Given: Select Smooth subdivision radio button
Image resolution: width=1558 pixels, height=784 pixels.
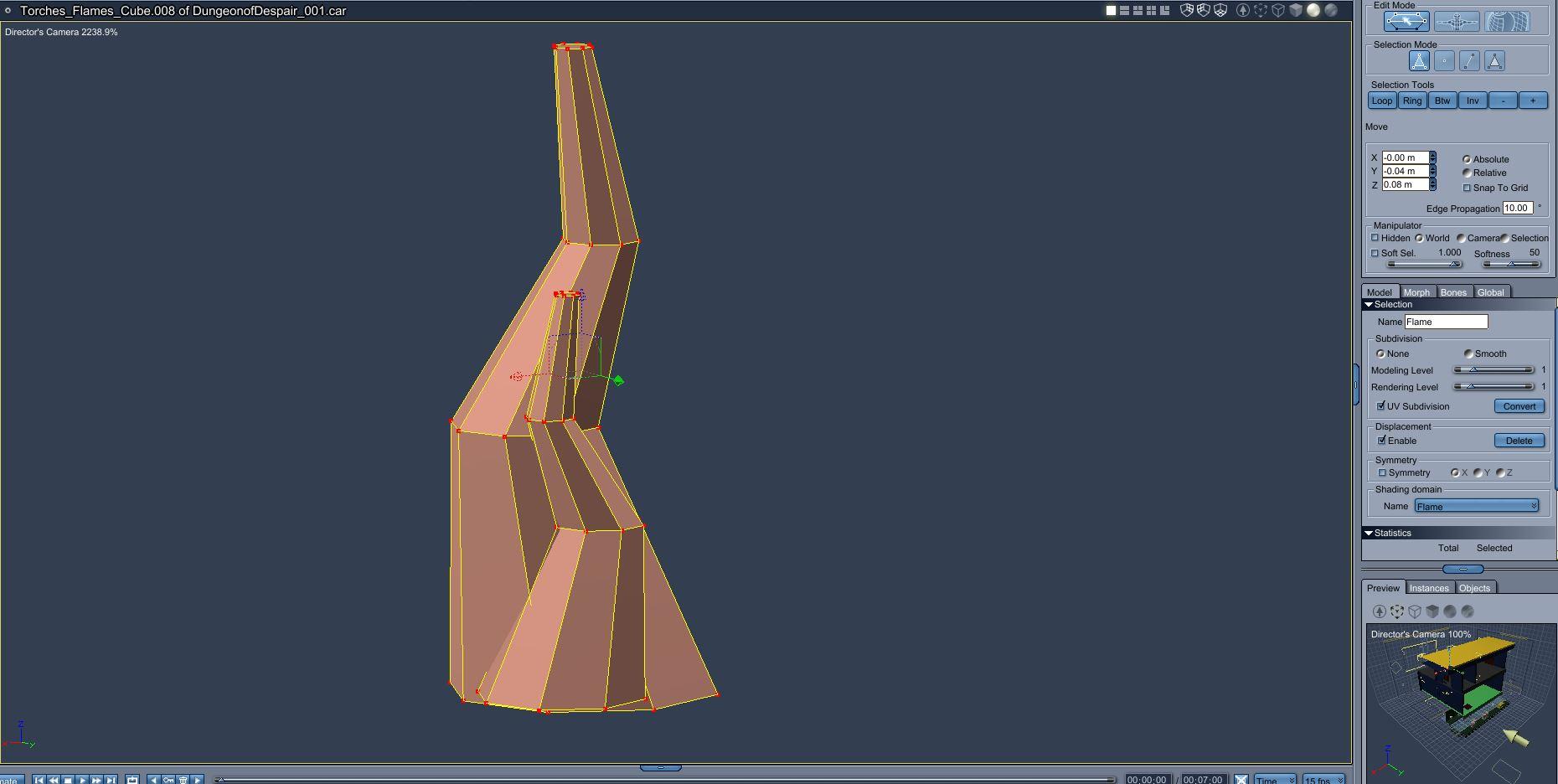Looking at the screenshot, I should 1468,353.
